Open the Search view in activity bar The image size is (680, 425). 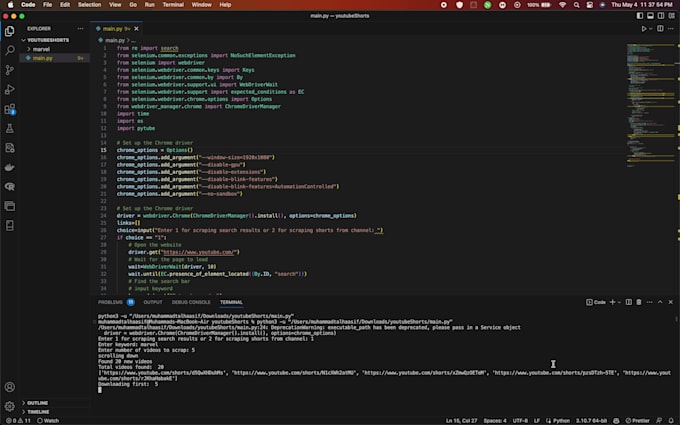coord(10,49)
